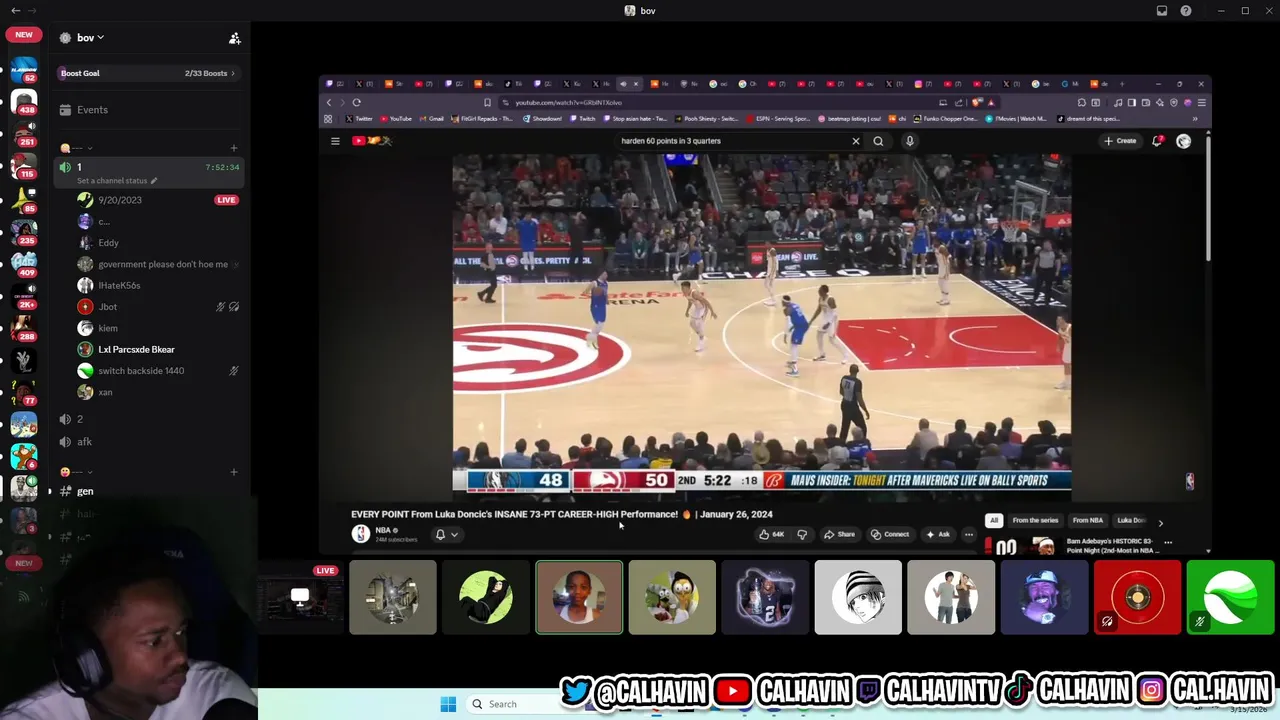The height and width of the screenshot is (720, 1280).
Task: Open YouTube notifications bell
Action: tap(1158, 141)
